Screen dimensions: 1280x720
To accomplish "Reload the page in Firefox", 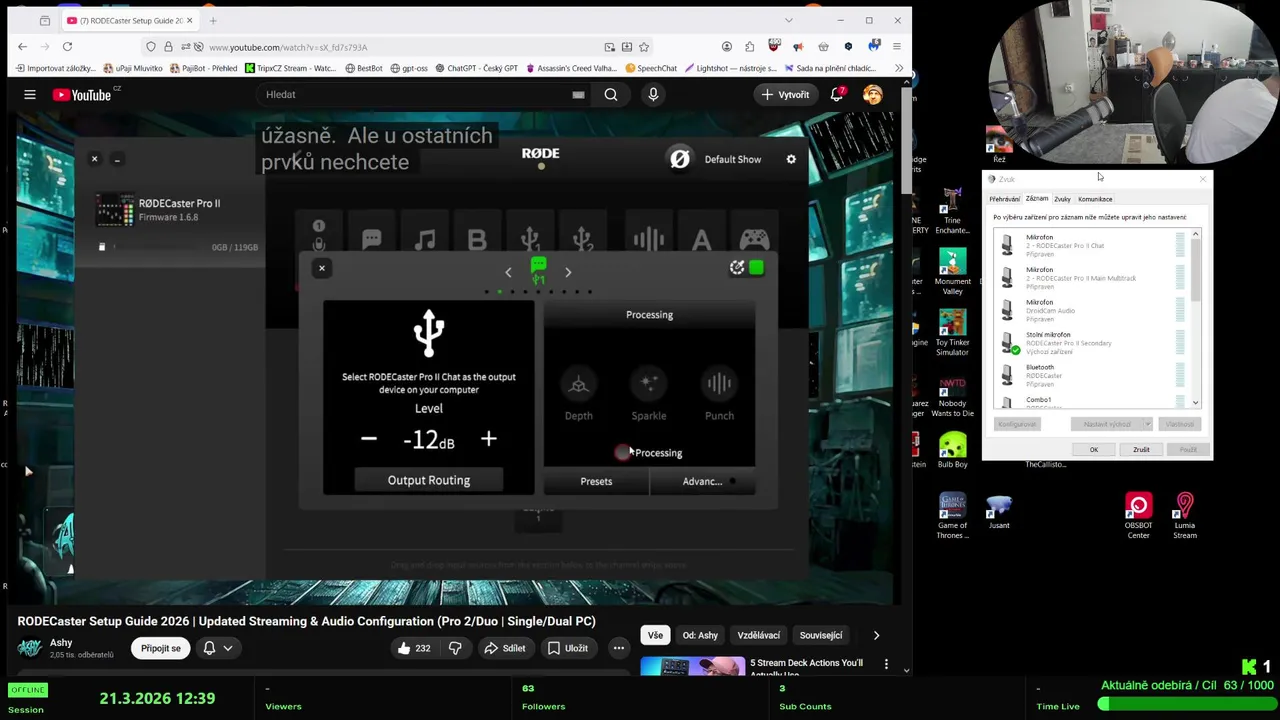I will [67, 47].
